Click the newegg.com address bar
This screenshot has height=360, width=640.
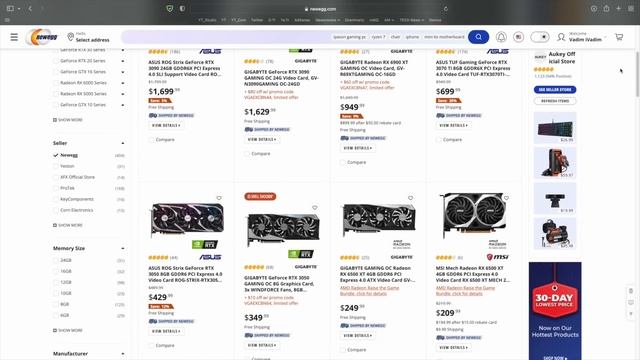[320, 9]
